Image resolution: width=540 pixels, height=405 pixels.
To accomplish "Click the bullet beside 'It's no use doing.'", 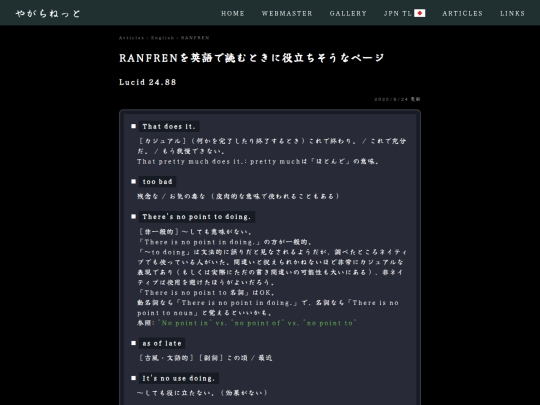I will coord(134,378).
